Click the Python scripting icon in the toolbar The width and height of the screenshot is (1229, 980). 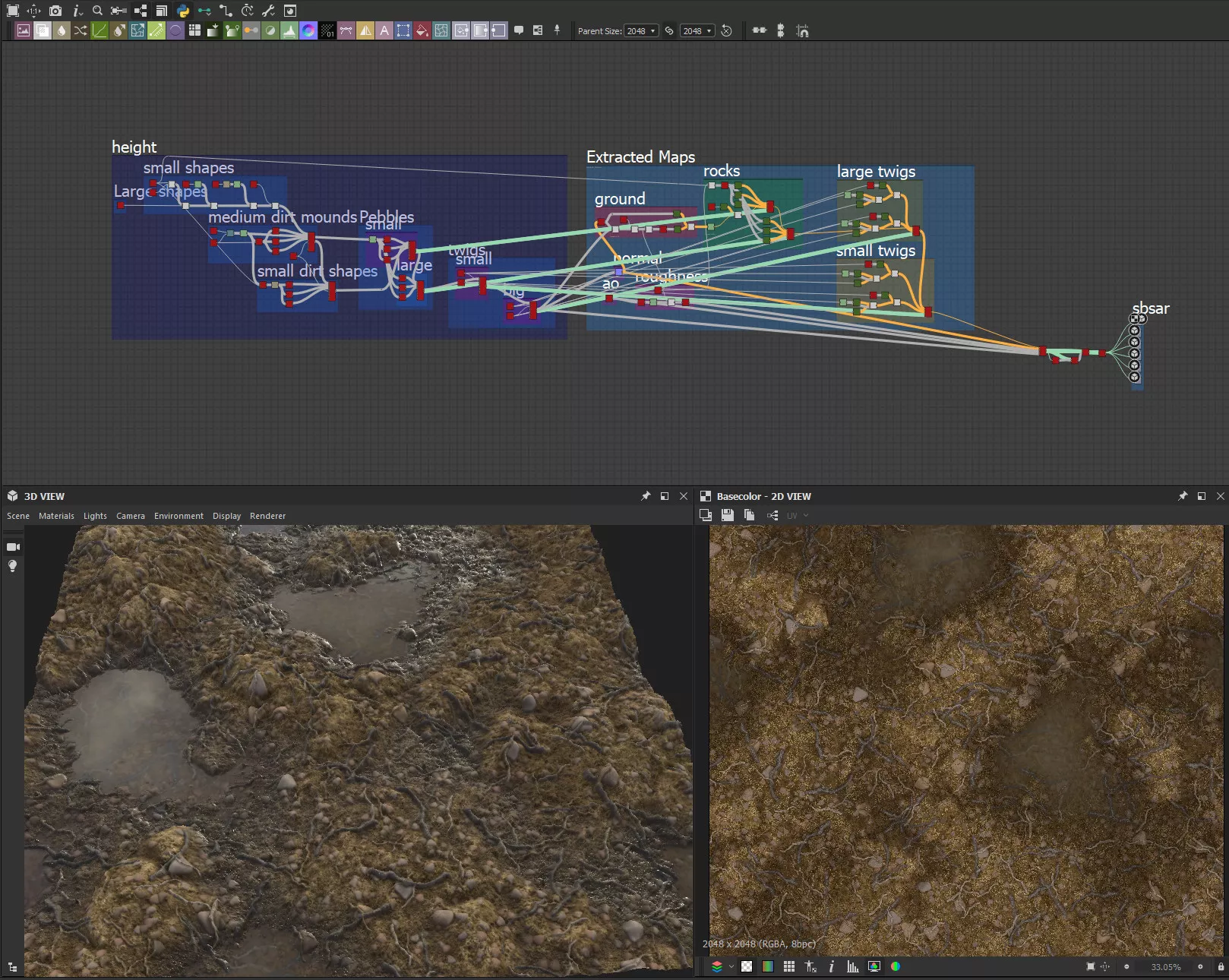pyautogui.click(x=183, y=11)
